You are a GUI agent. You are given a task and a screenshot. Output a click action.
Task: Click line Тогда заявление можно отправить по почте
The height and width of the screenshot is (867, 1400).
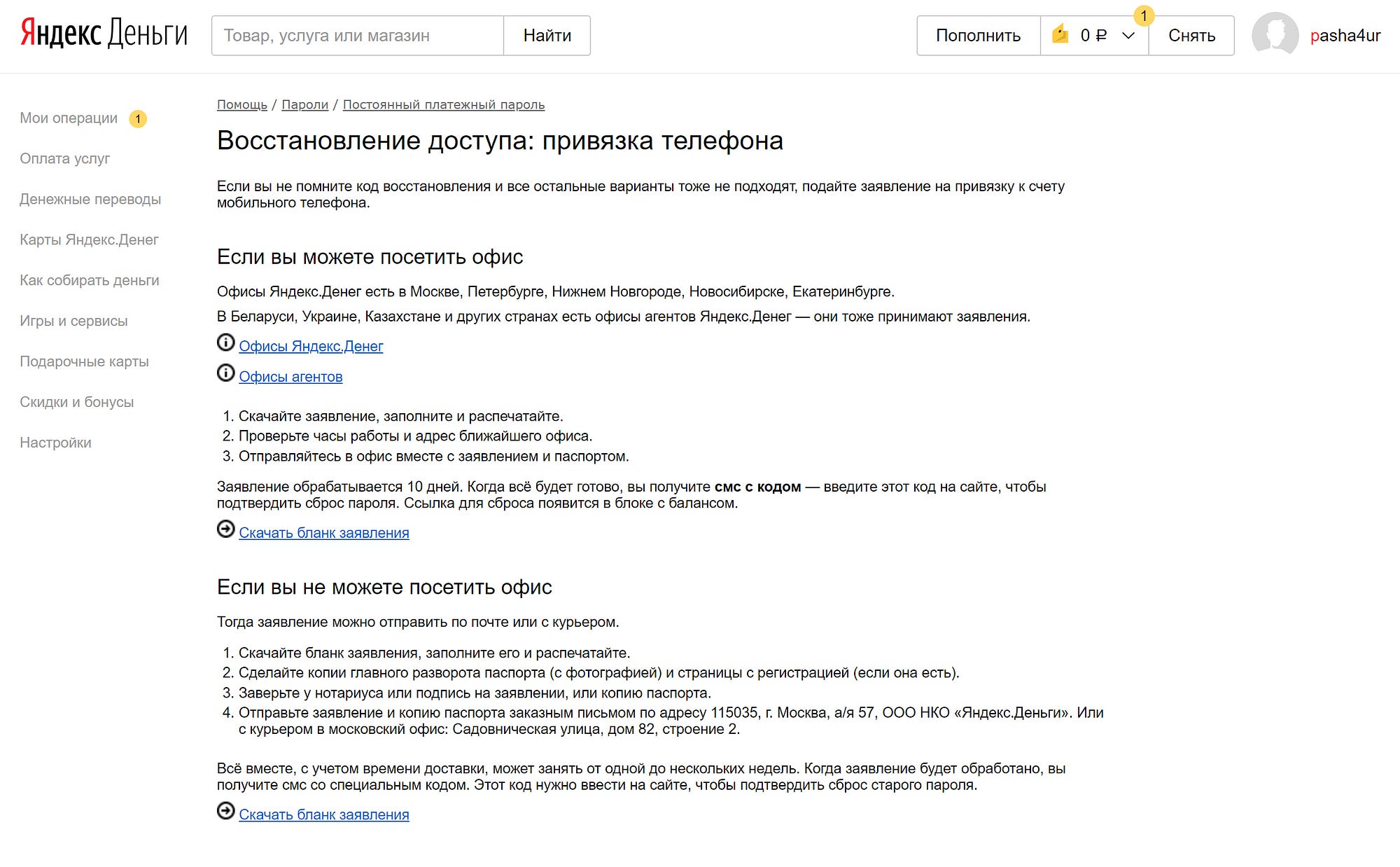click(418, 622)
